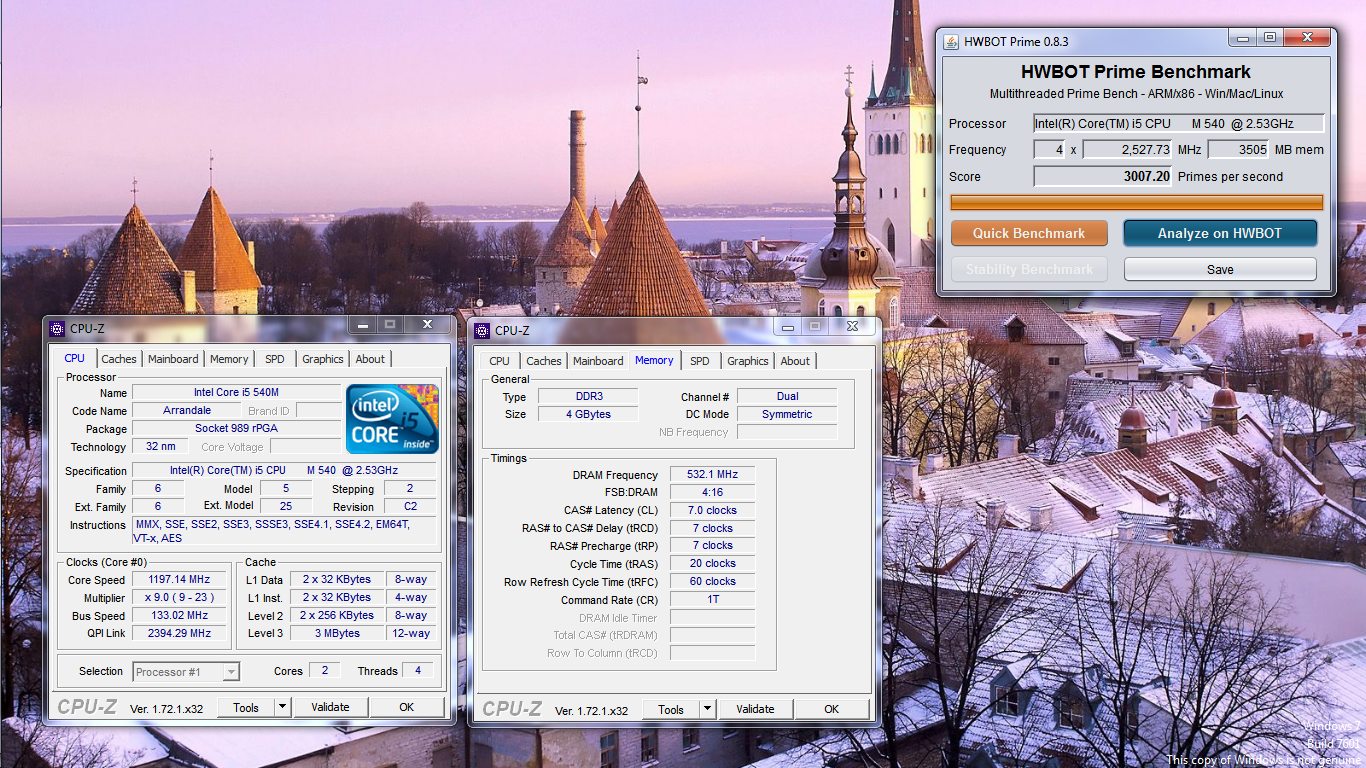
Task: Click the memory Size value 4 GBytes
Action: point(589,415)
